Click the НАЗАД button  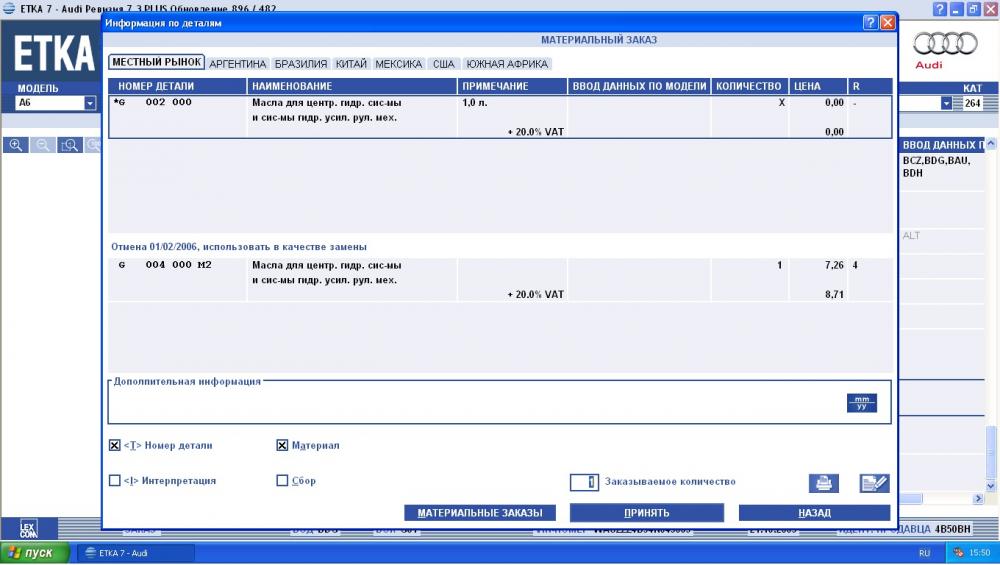tap(814, 513)
